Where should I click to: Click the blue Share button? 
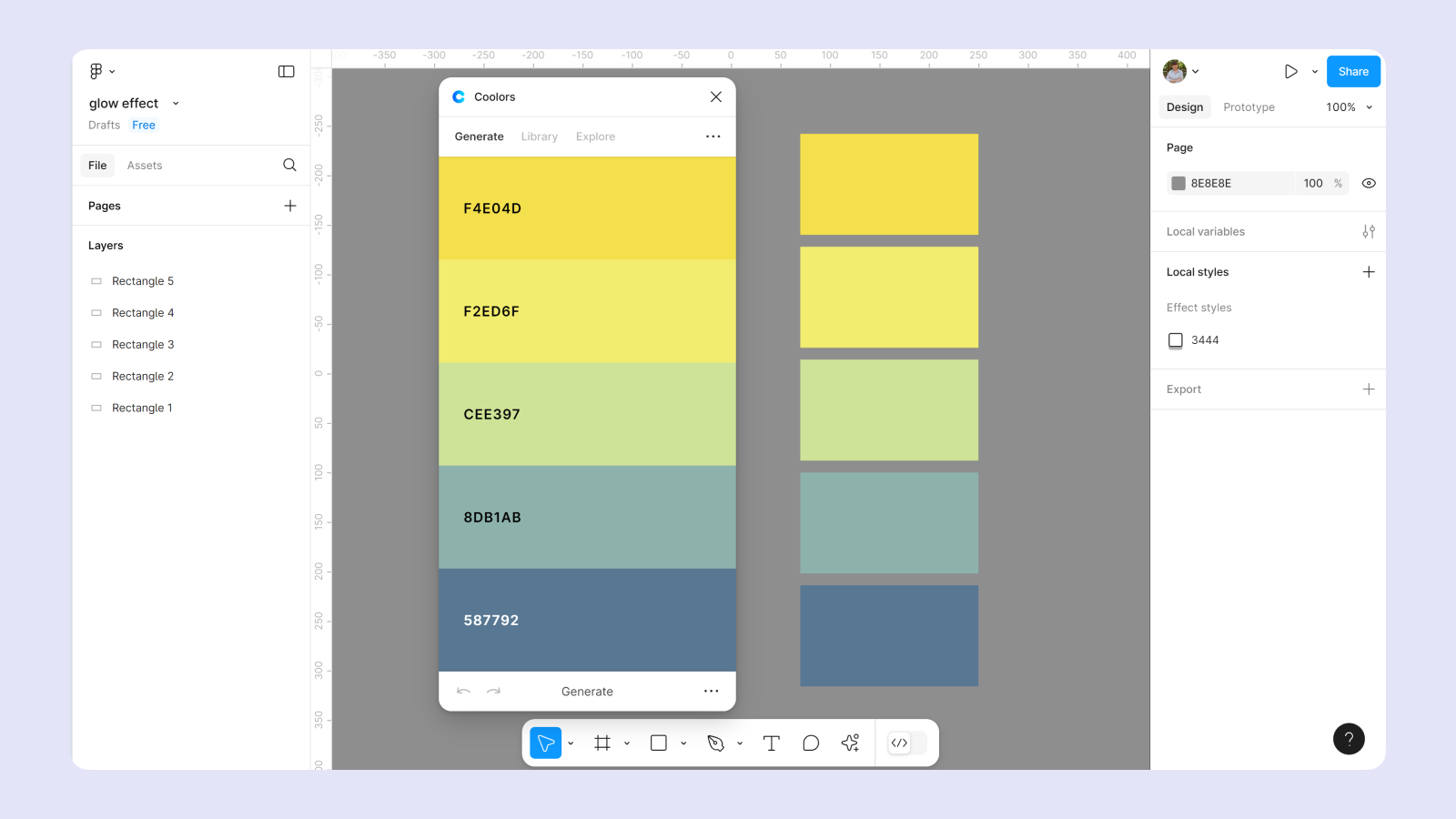pos(1352,72)
